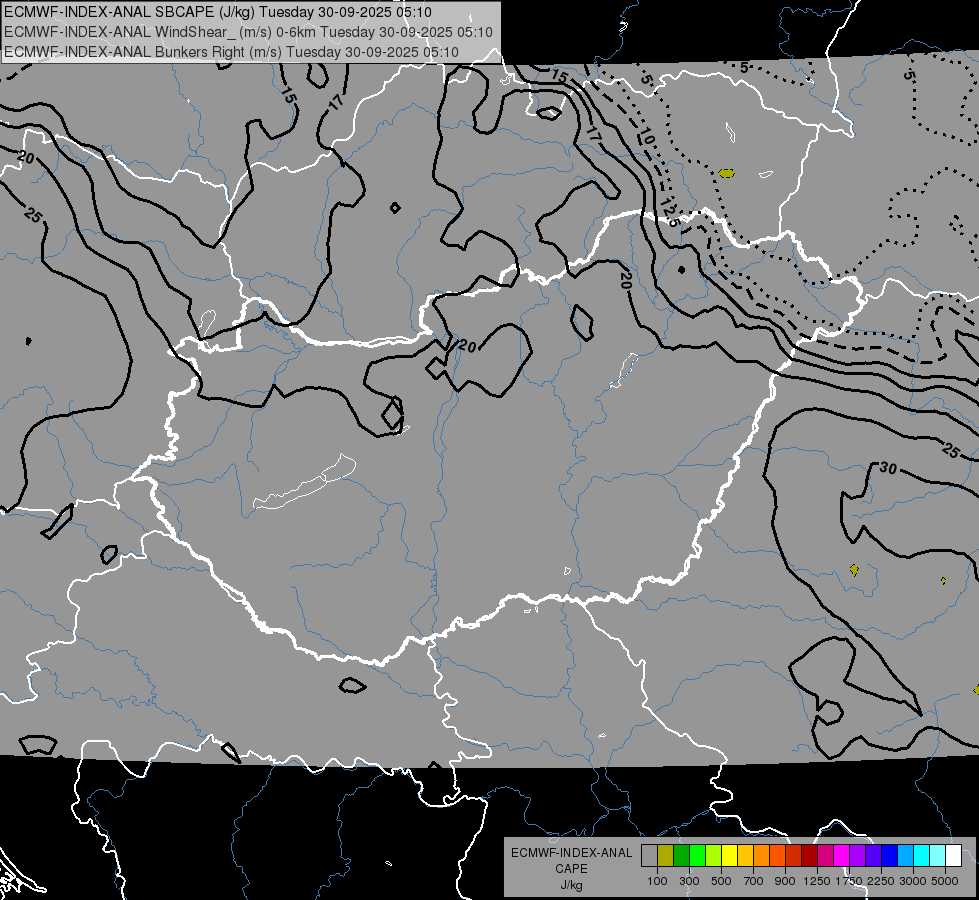Click the 5000 value under the legend

pos(945,881)
